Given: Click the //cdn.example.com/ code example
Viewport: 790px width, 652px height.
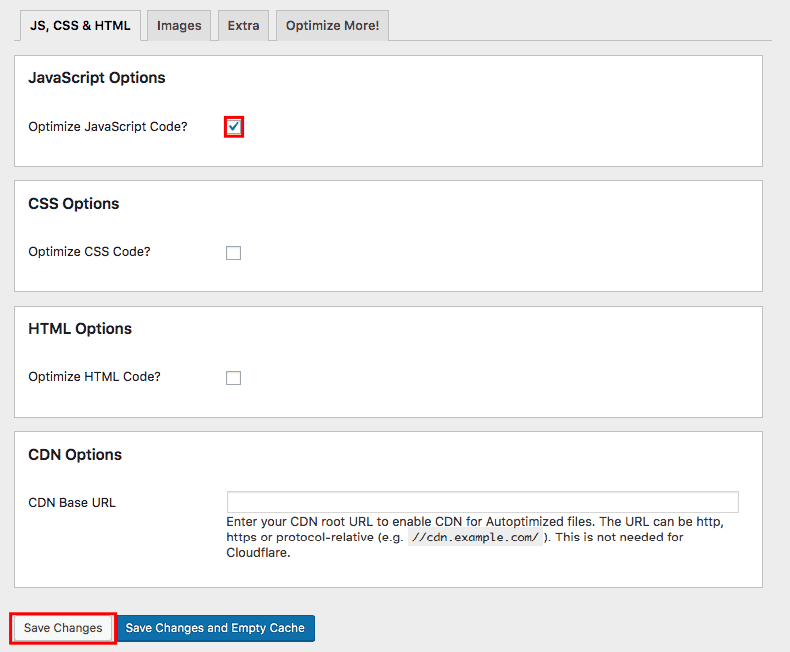Looking at the screenshot, I should [475, 538].
